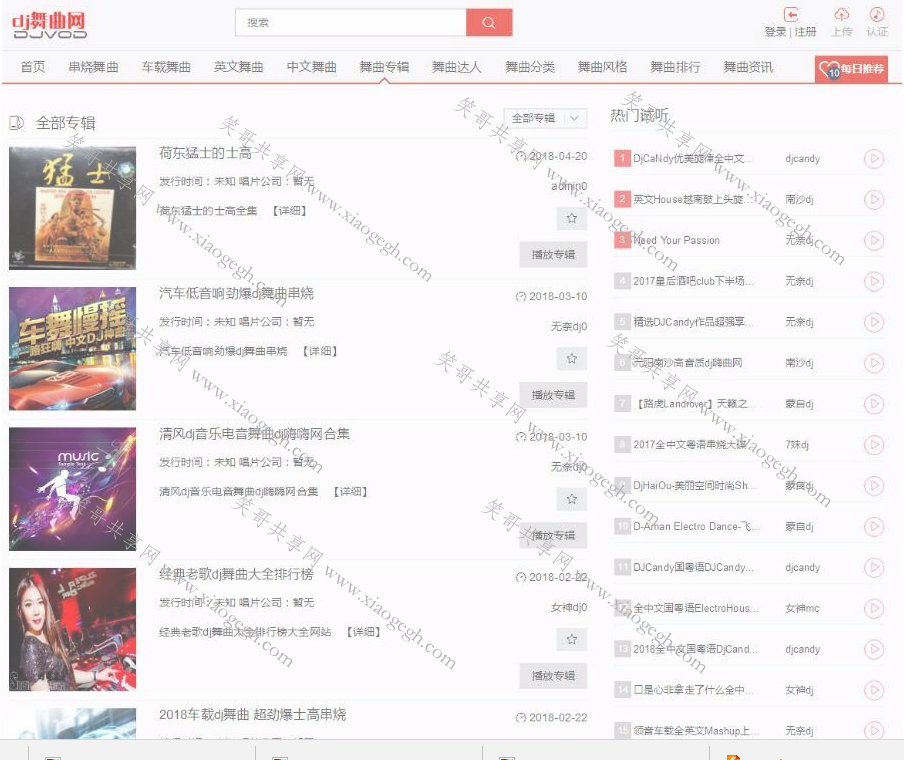Open 详细 link for 经典老歌dj舞曲大全排行榜

coord(363,632)
